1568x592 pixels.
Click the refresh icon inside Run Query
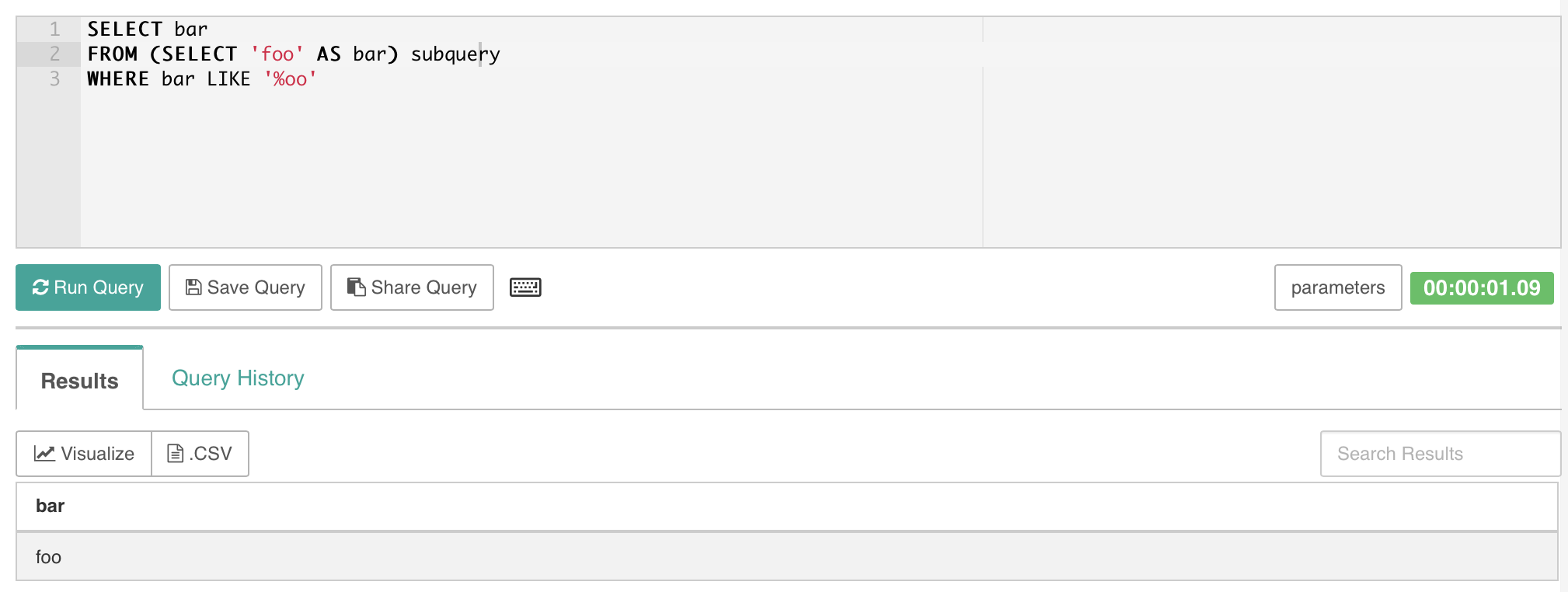point(40,287)
